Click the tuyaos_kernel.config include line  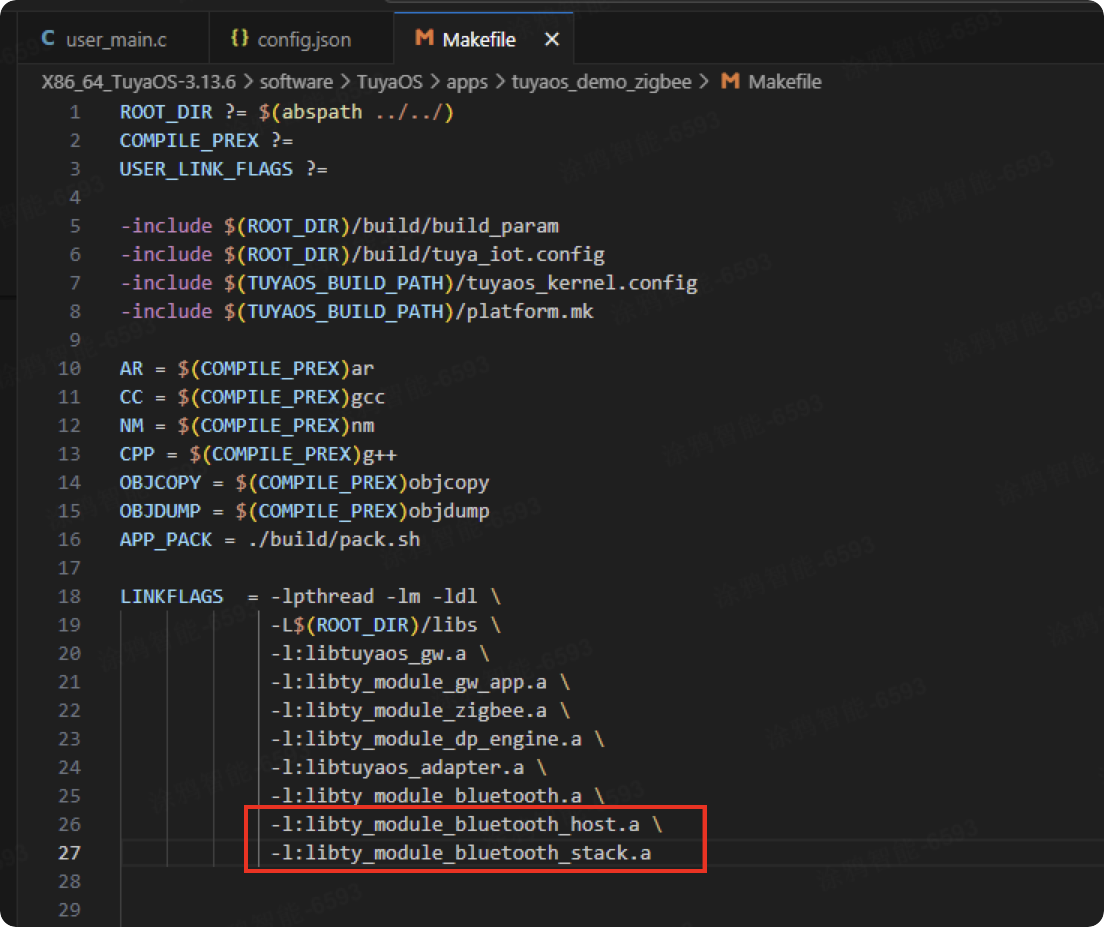pos(408,284)
